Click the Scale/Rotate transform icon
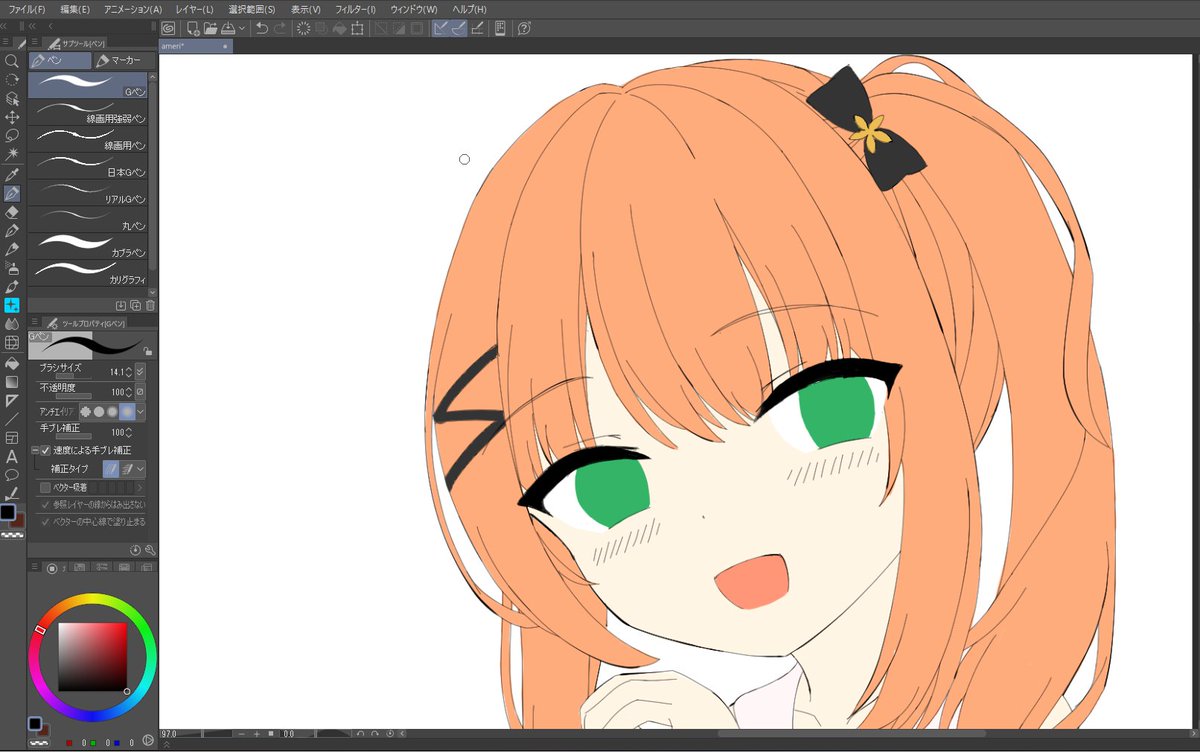This screenshot has height=752, width=1200. coord(357,28)
